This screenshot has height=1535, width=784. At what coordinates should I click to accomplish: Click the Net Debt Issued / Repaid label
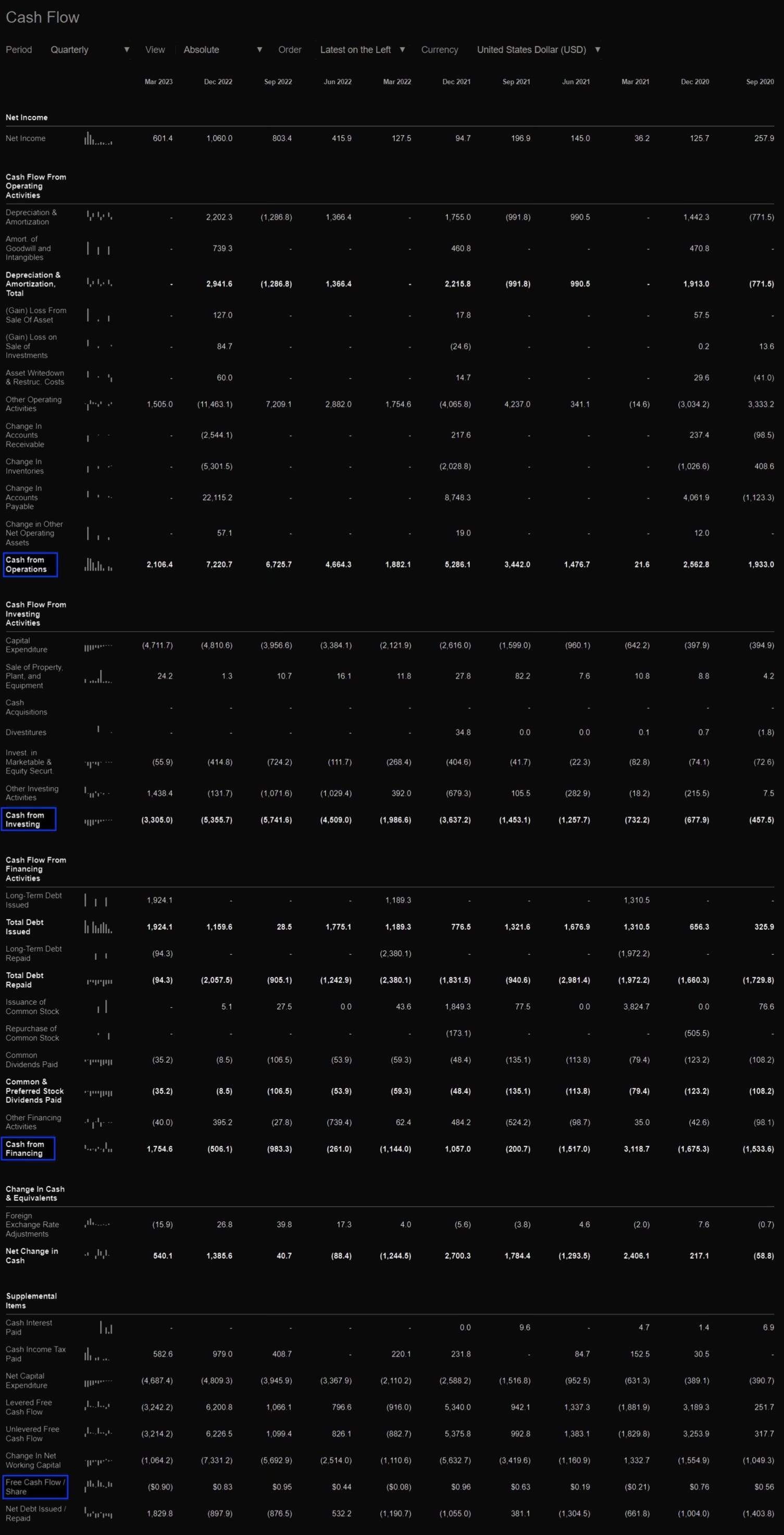pos(36,1513)
